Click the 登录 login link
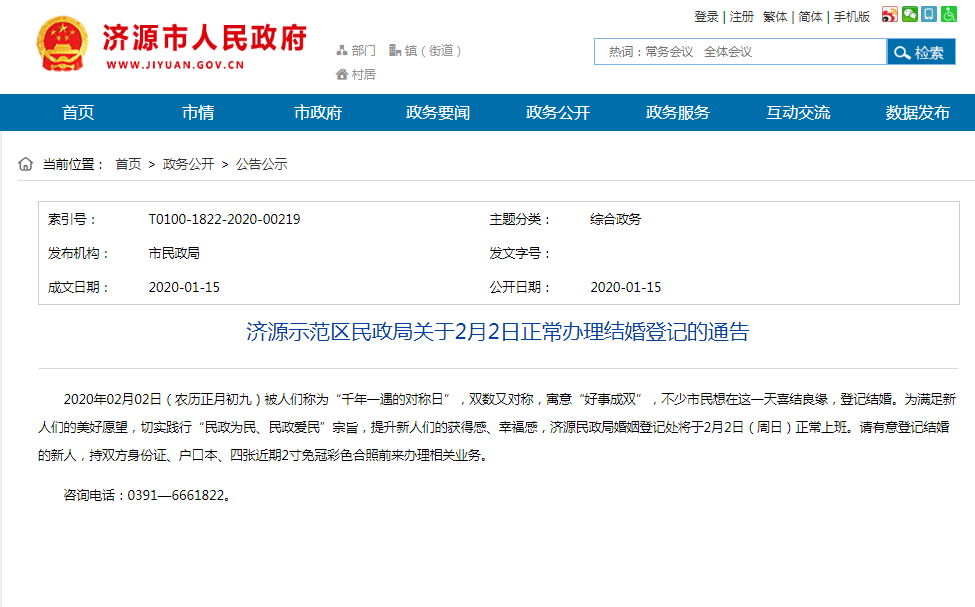Viewport: 975px width, 607px height. (706, 16)
